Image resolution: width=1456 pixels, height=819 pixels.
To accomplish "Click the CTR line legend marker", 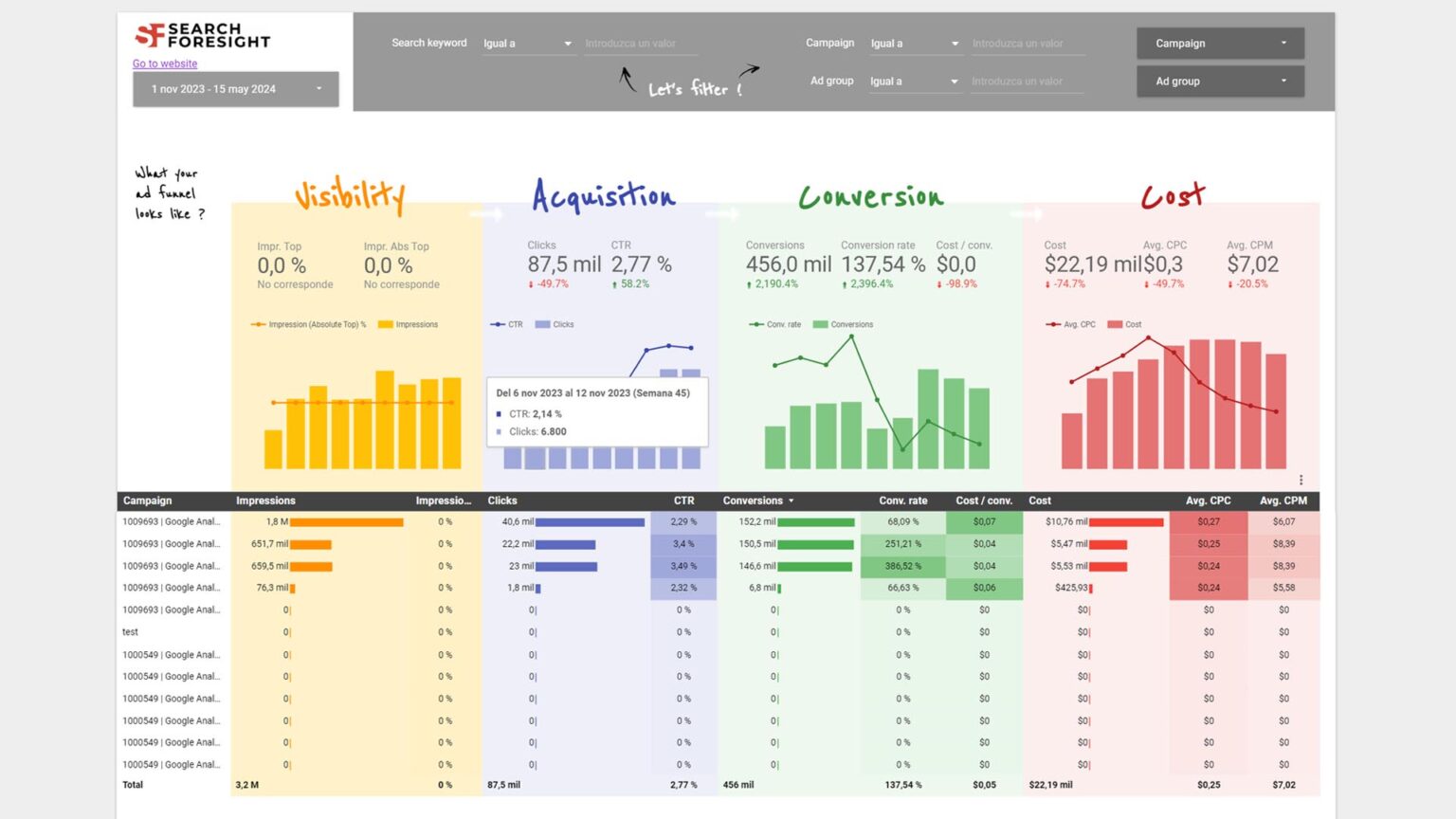I will [x=498, y=324].
